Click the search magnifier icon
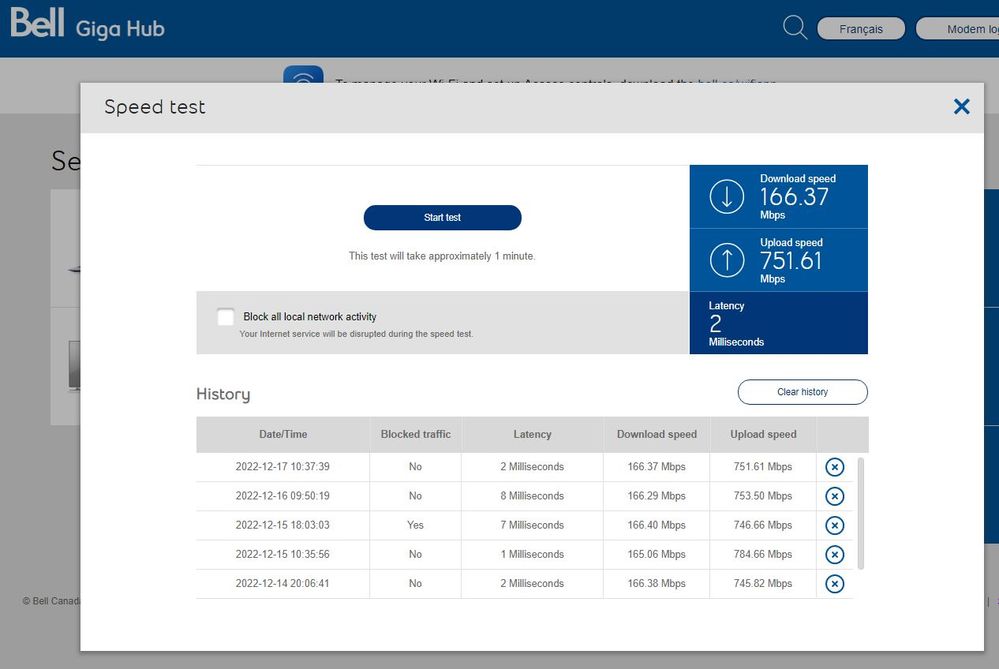The height and width of the screenshot is (669, 999). tap(795, 28)
